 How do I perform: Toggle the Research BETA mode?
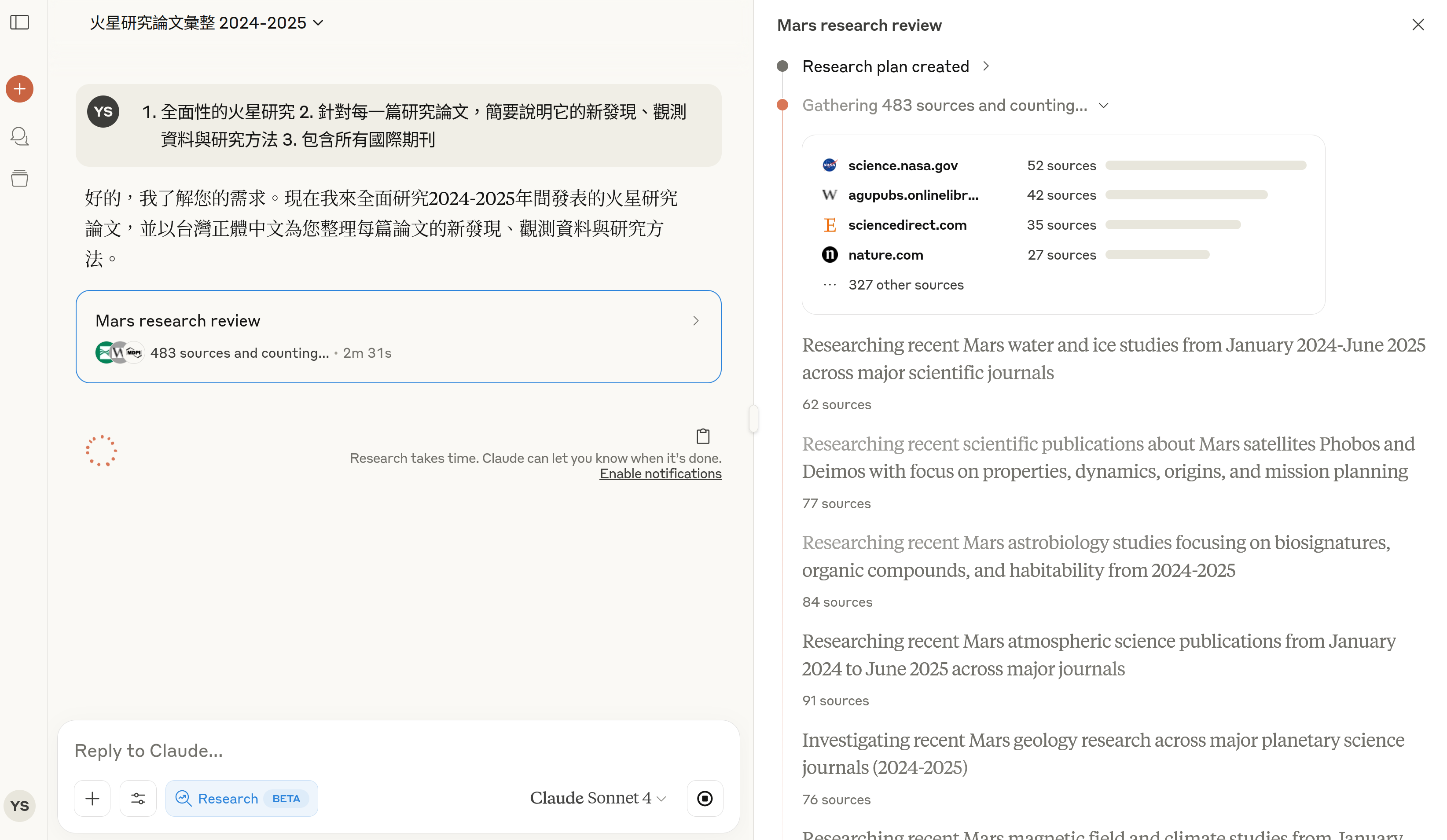coord(241,798)
